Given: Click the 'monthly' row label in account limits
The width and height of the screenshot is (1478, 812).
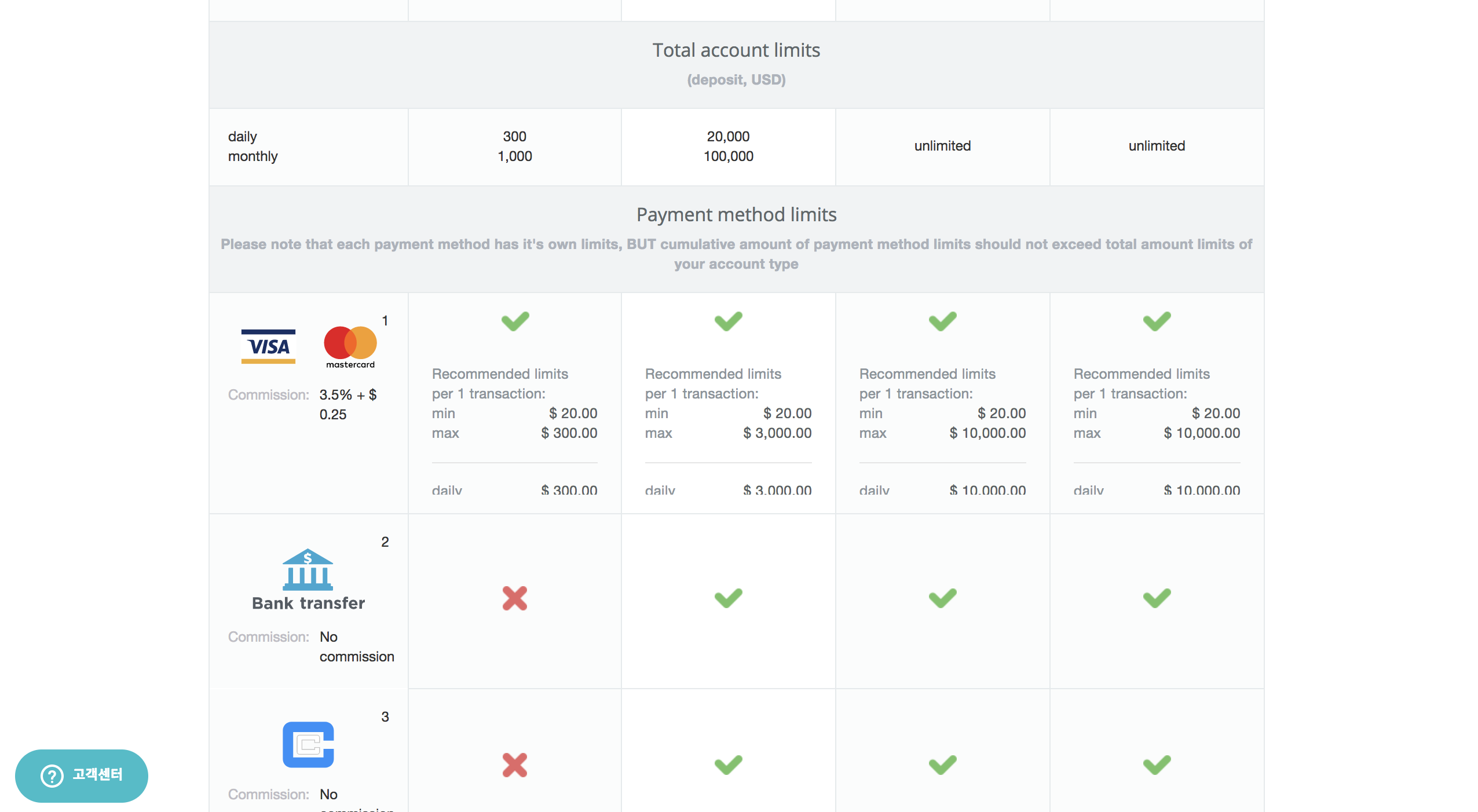Looking at the screenshot, I should (253, 156).
